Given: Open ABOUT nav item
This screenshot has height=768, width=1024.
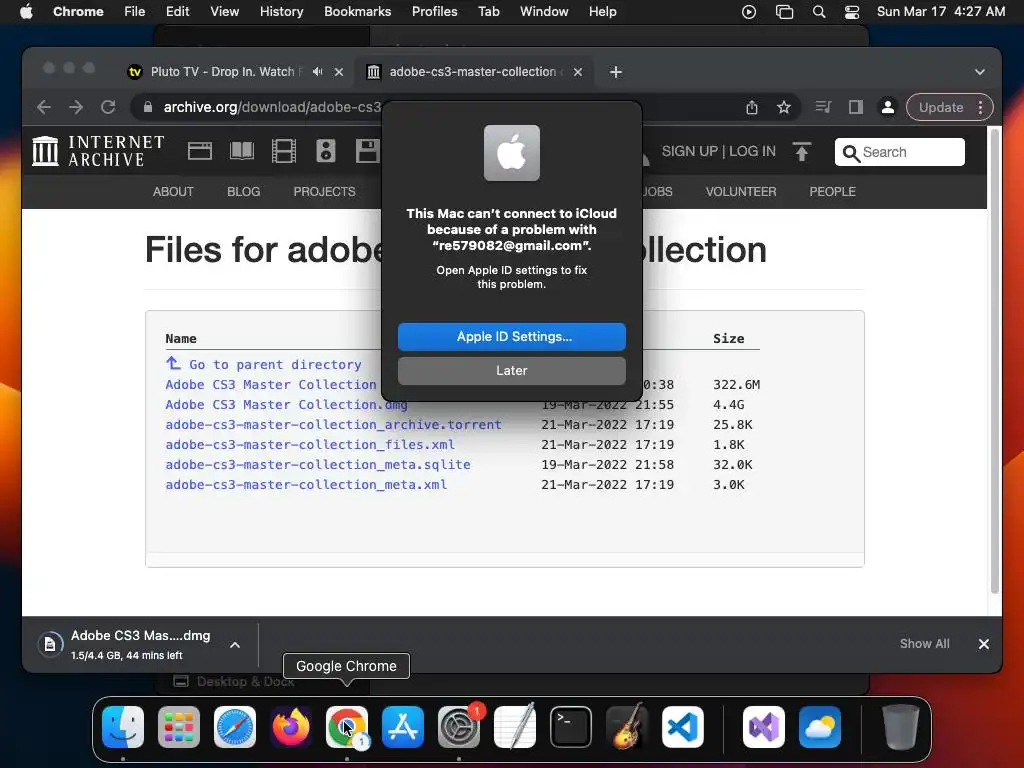Looking at the screenshot, I should (173, 191).
